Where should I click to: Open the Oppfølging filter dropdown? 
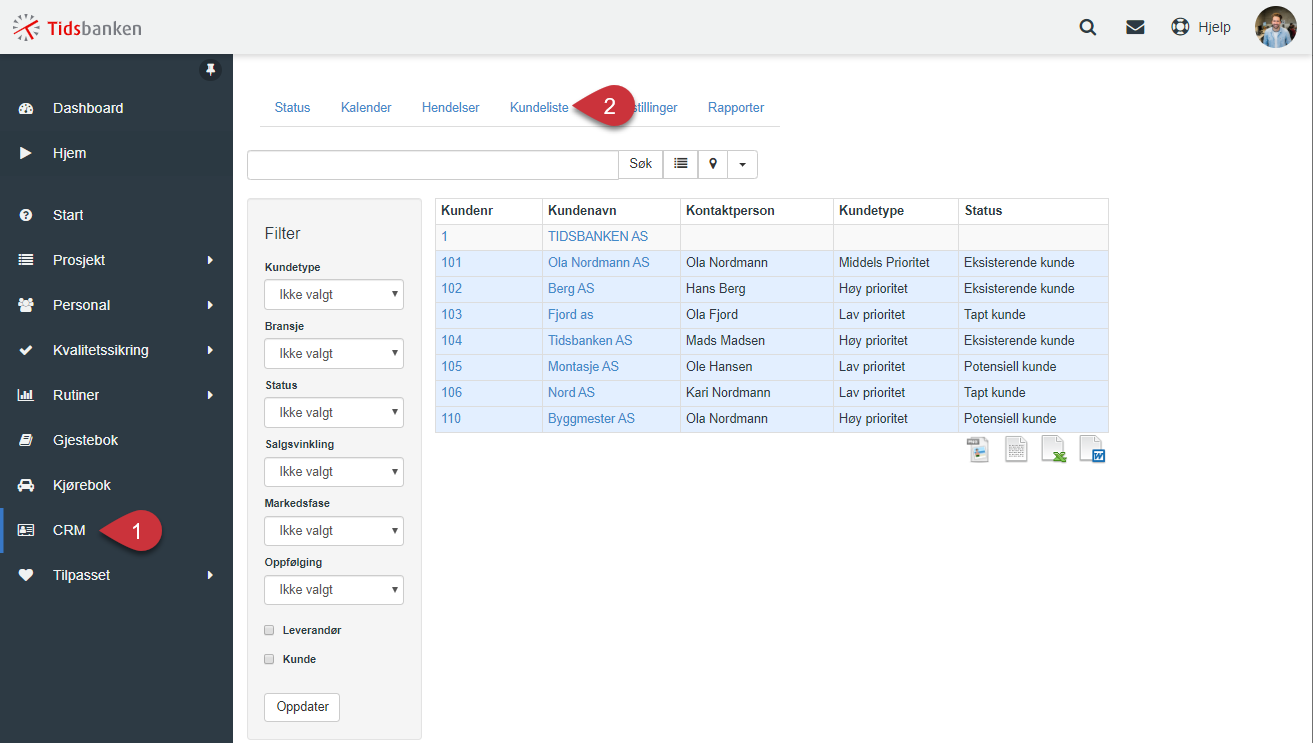334,589
